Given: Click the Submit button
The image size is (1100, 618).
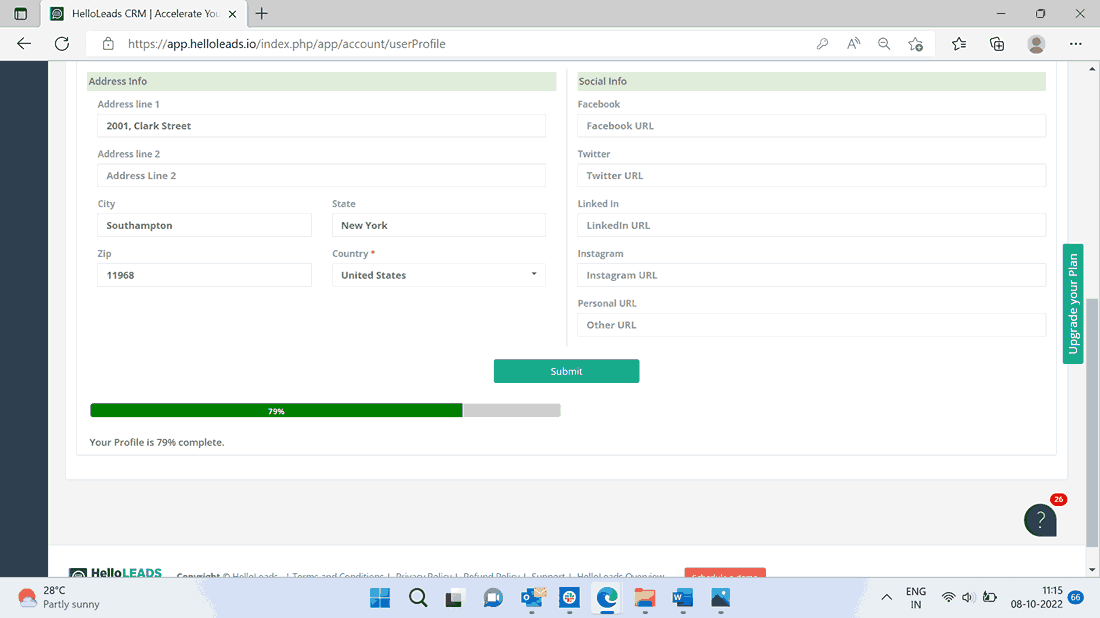Looking at the screenshot, I should coord(566,371).
